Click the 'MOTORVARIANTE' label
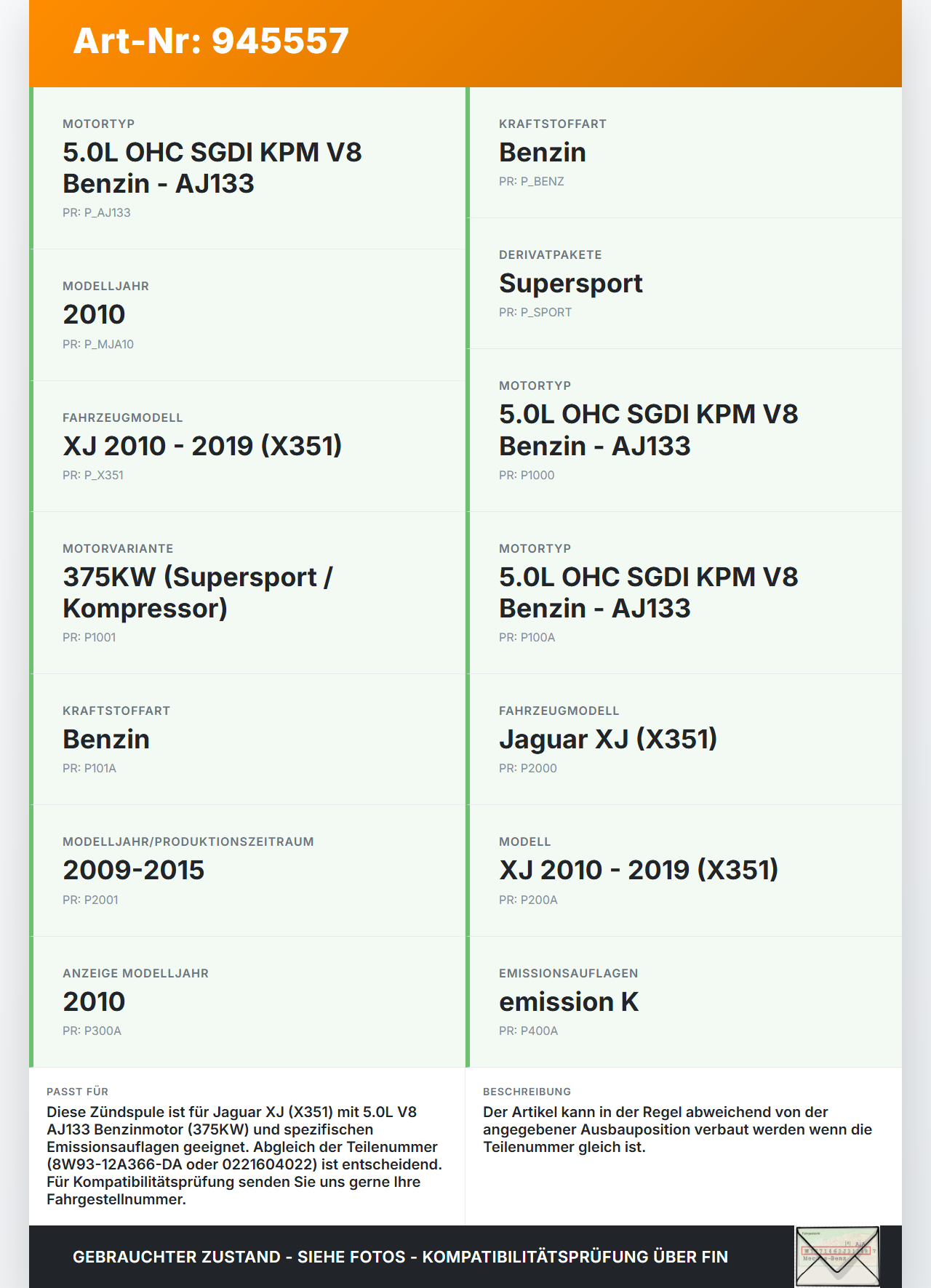Screen dimensions: 931x1288 (118, 549)
